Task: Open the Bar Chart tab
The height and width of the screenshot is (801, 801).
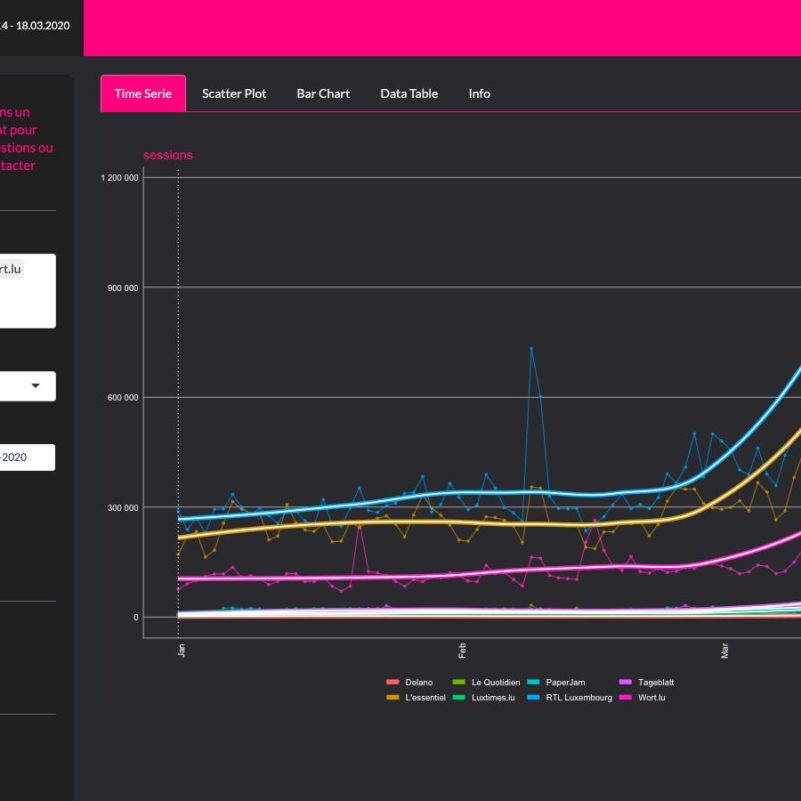Action: 323,93
